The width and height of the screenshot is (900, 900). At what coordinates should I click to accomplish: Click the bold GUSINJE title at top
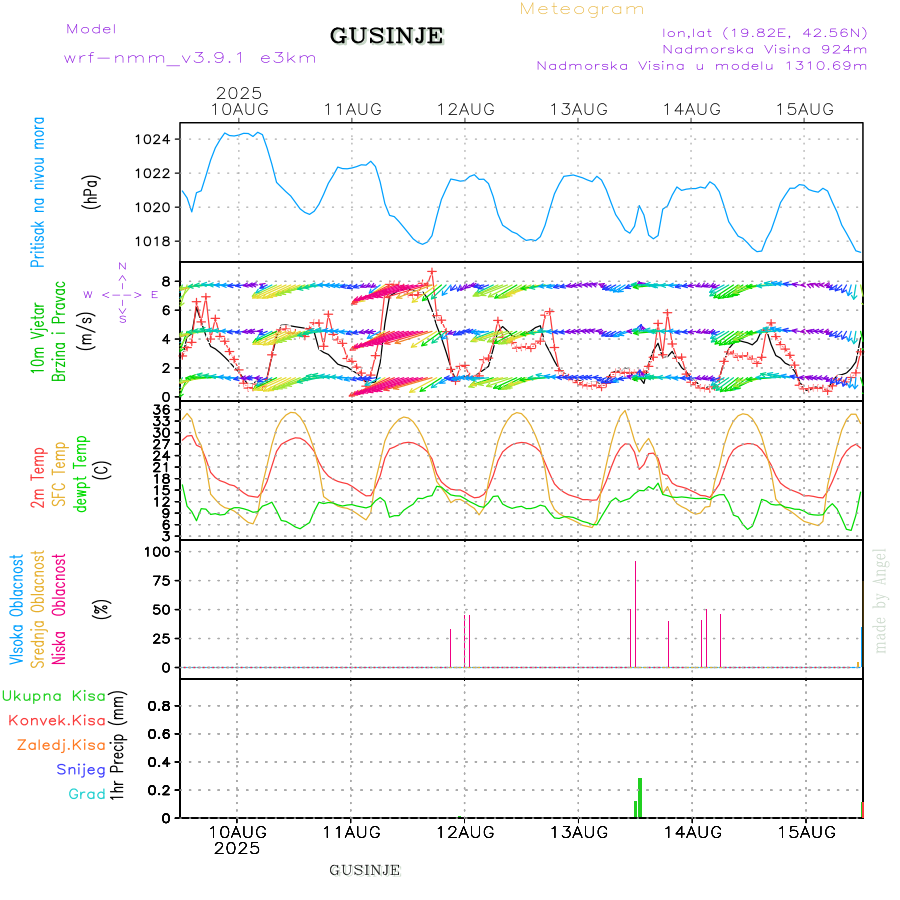point(386,36)
